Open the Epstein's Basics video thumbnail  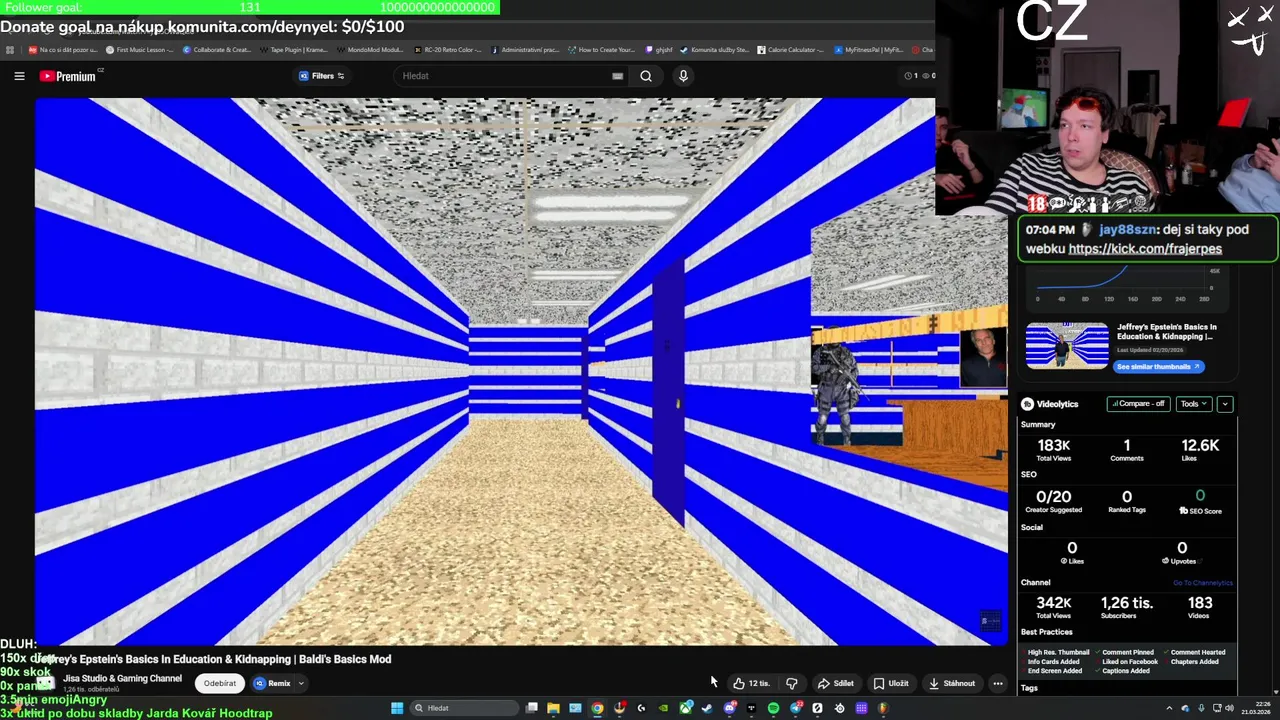coord(1067,346)
